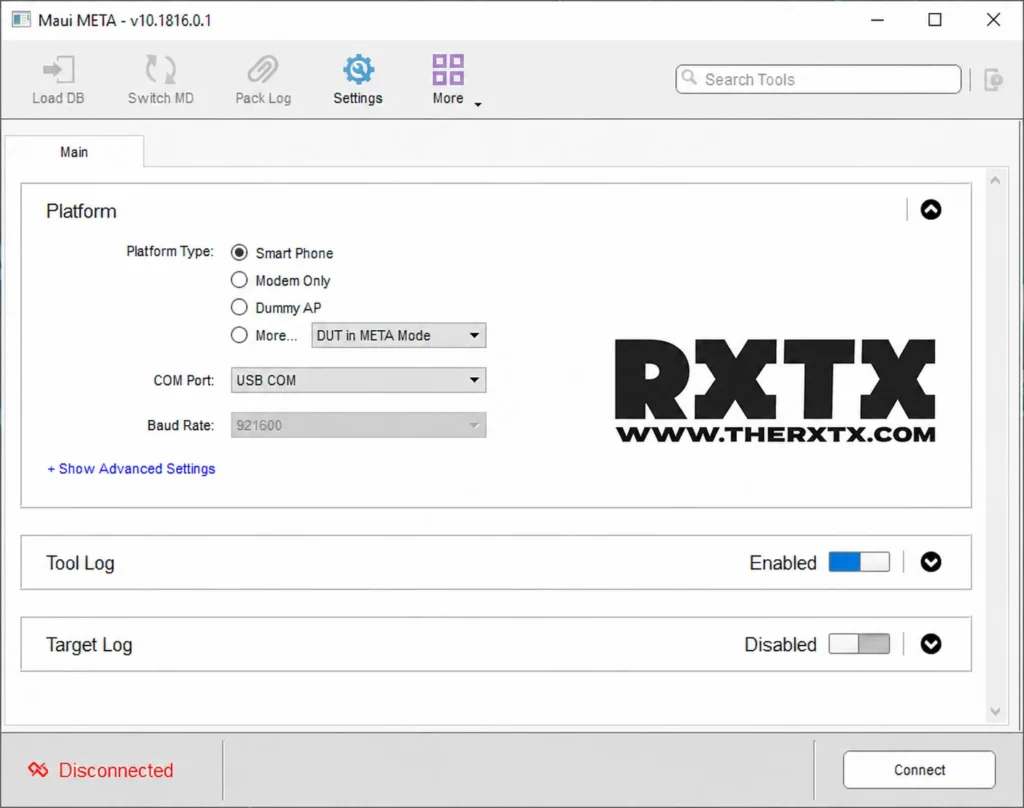Disable the Tool Log toggle switch
Viewport: 1024px width, 808px height.
point(859,562)
